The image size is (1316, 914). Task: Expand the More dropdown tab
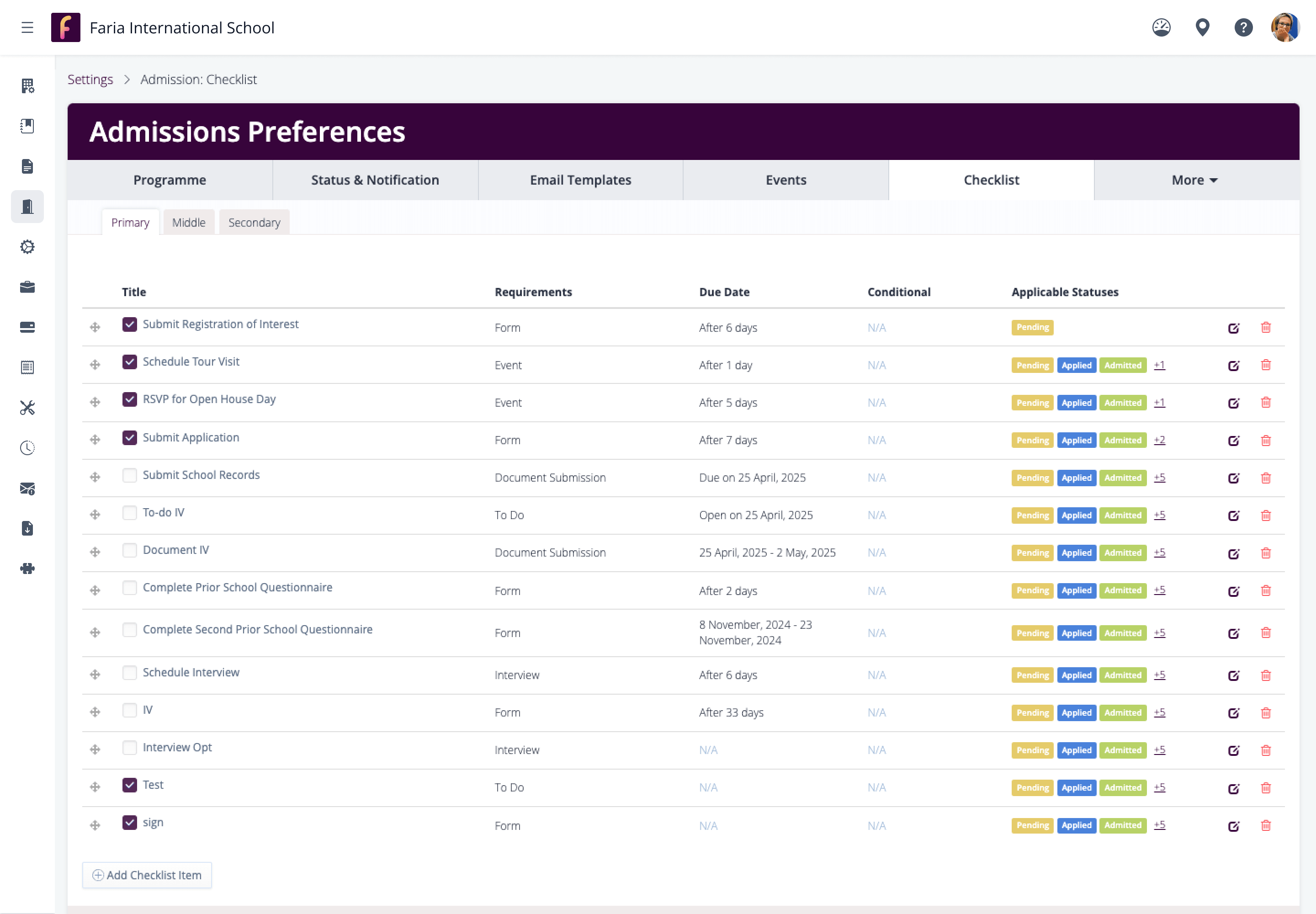[1195, 180]
